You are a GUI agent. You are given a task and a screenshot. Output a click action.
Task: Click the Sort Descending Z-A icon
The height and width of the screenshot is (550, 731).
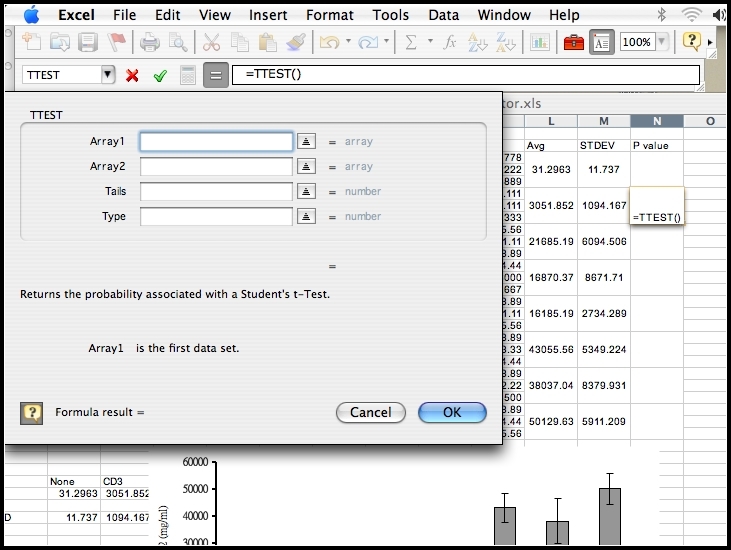click(506, 42)
